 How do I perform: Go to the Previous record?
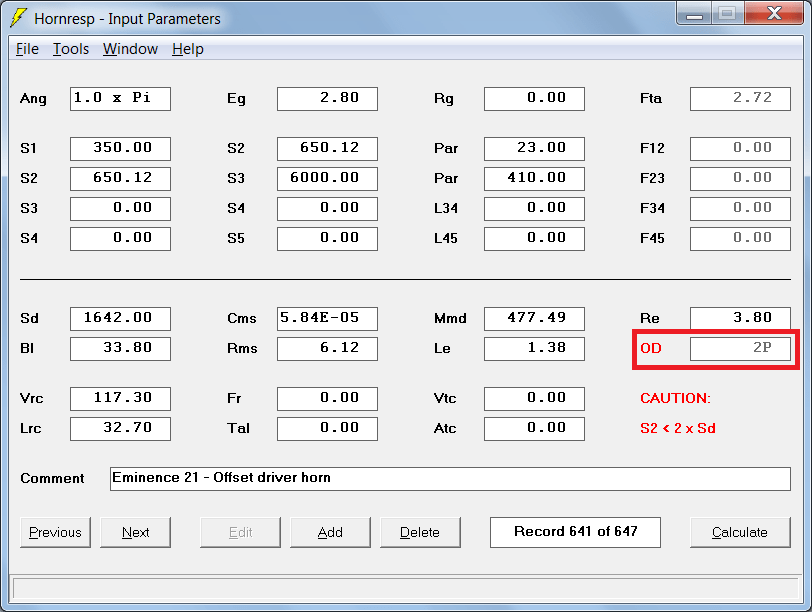pos(55,532)
